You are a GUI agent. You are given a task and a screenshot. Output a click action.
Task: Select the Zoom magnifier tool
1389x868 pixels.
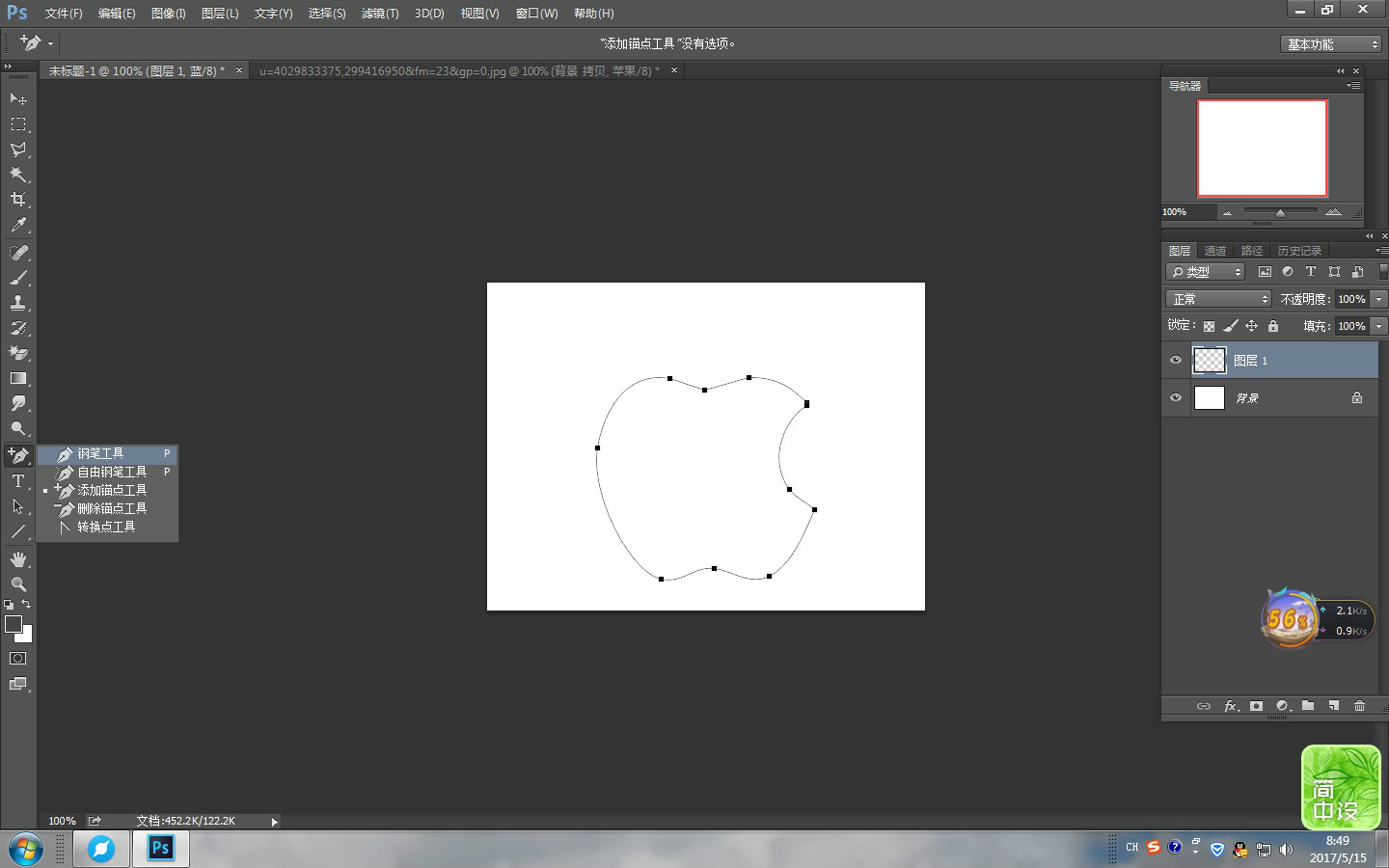[18, 584]
